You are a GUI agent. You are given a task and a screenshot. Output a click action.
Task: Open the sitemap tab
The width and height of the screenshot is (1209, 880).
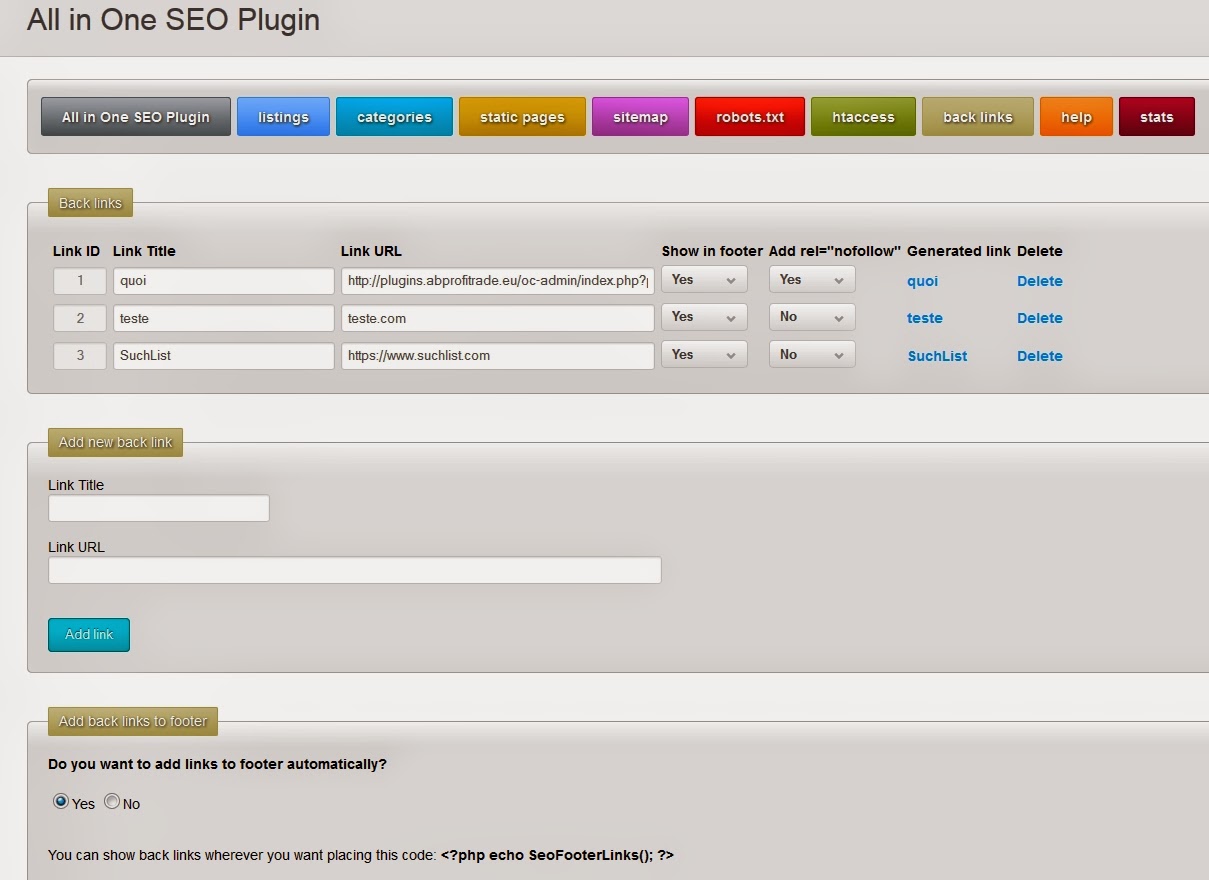click(x=640, y=117)
